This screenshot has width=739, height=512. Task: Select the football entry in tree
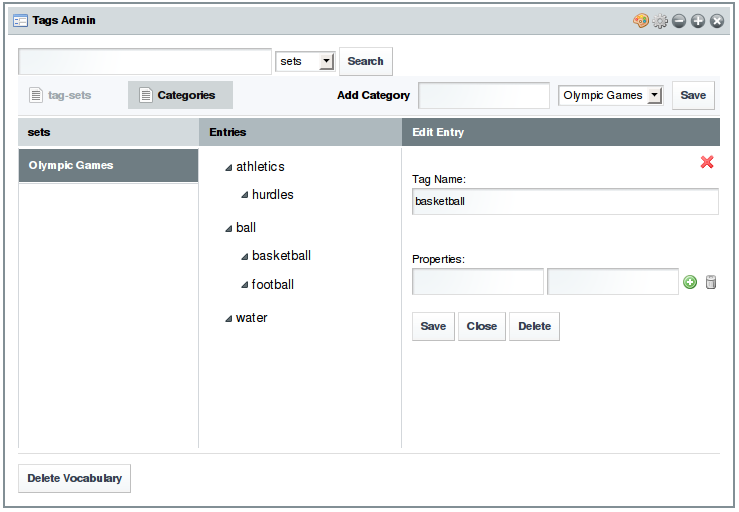272,285
